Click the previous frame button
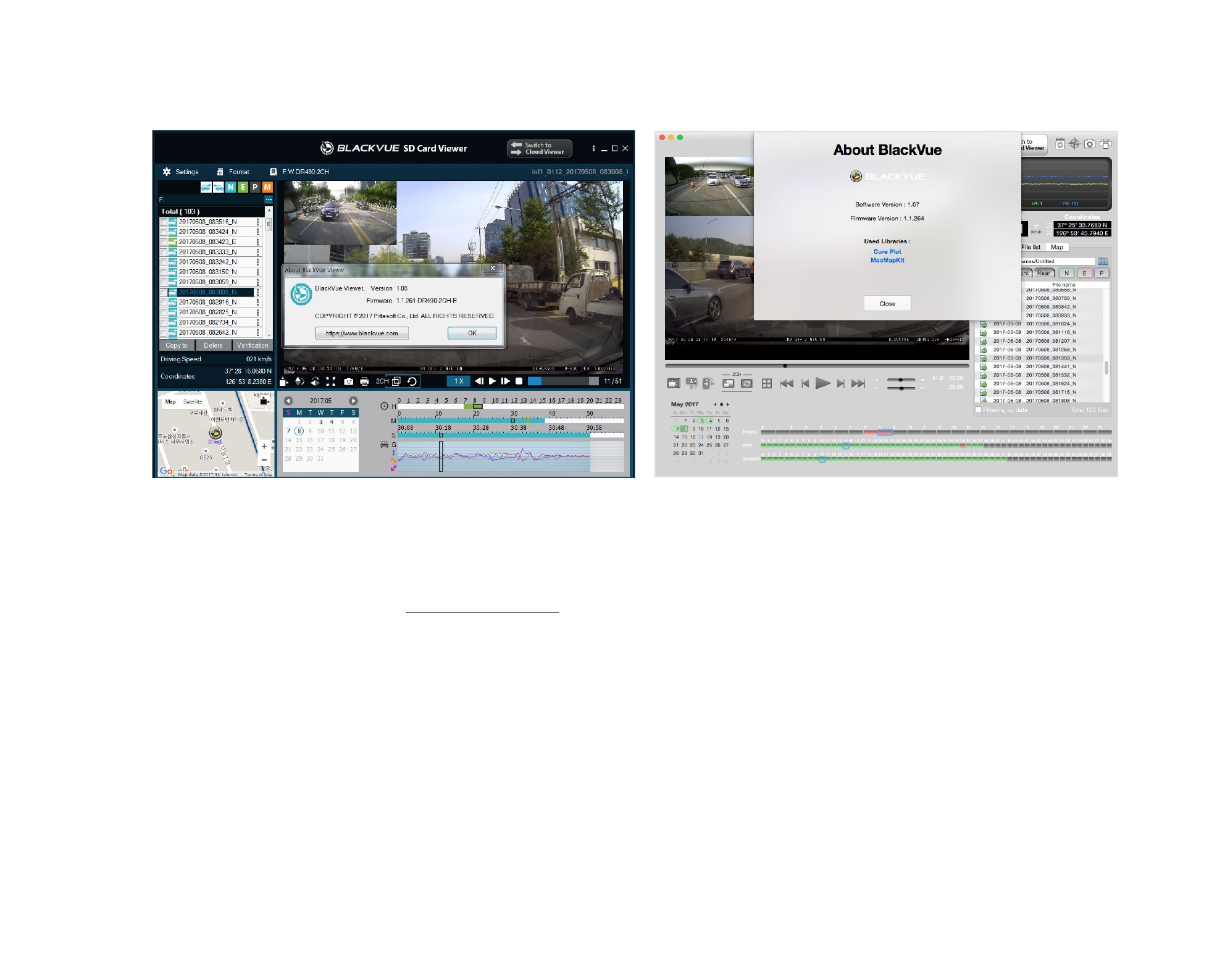 coord(479,381)
